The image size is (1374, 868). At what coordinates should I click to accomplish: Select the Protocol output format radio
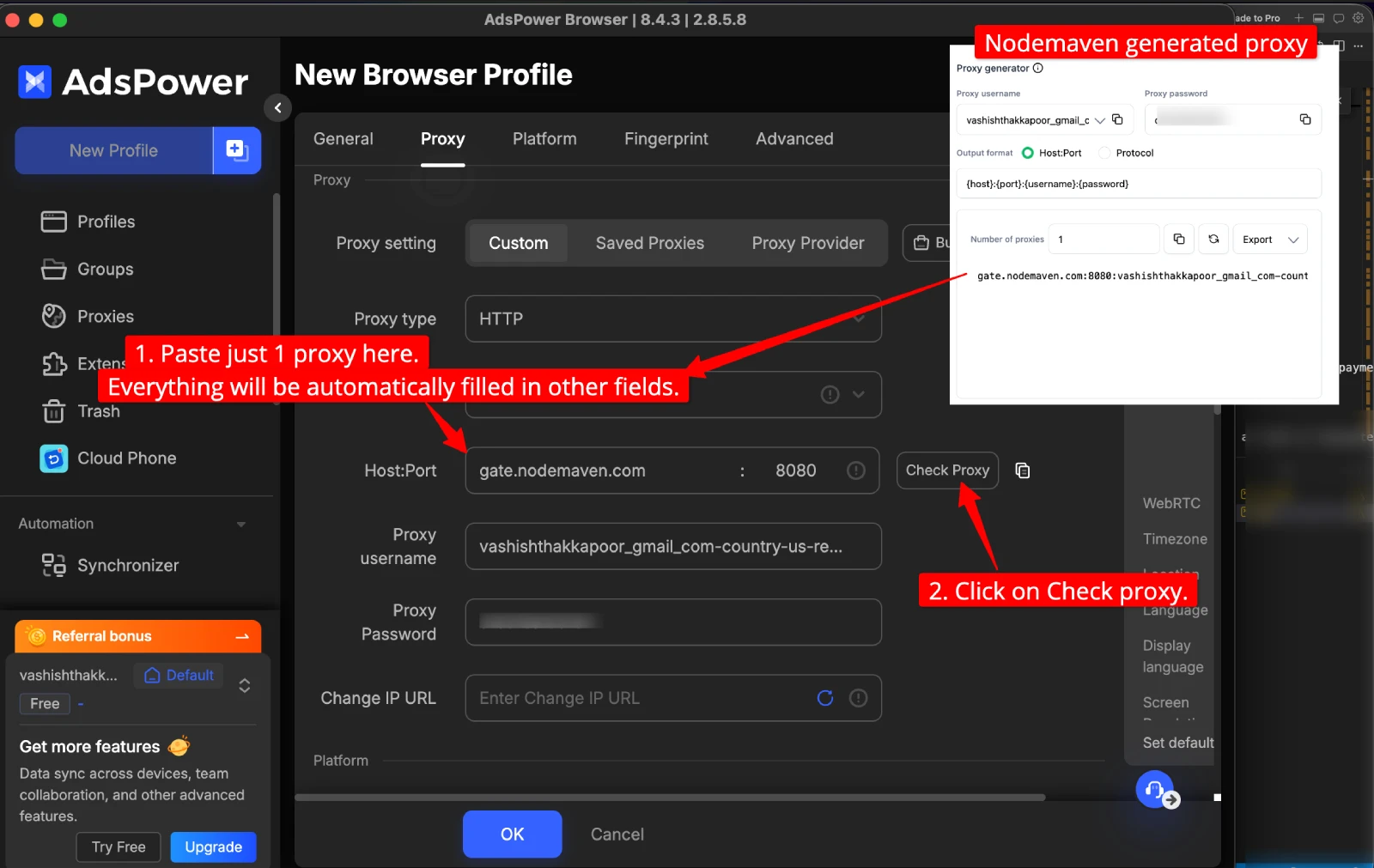(1104, 153)
